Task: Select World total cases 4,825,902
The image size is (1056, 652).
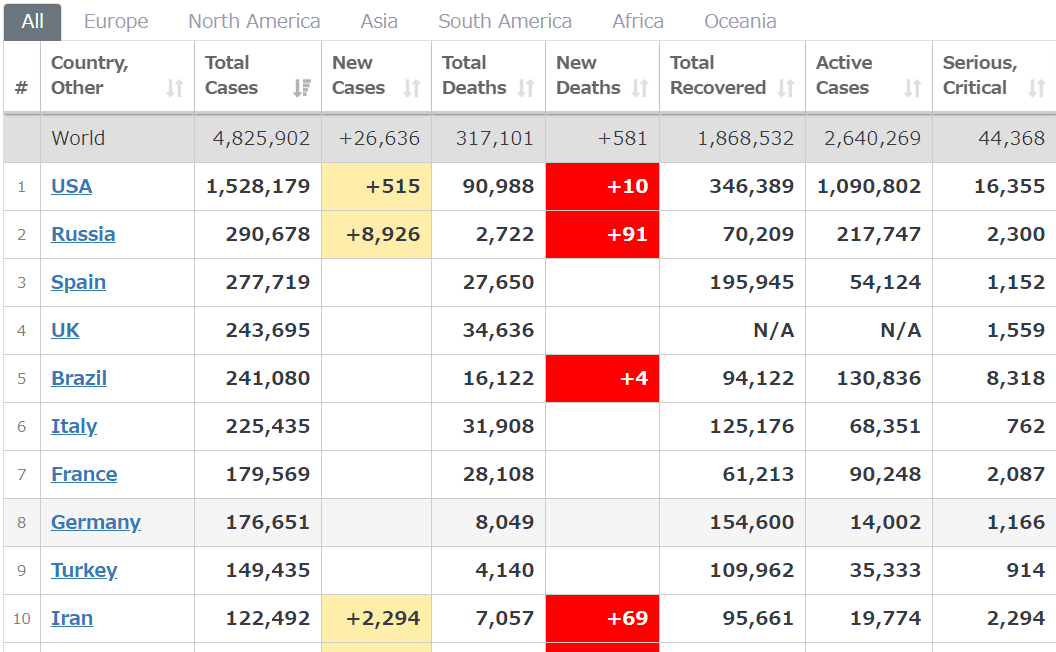Action: (261, 138)
